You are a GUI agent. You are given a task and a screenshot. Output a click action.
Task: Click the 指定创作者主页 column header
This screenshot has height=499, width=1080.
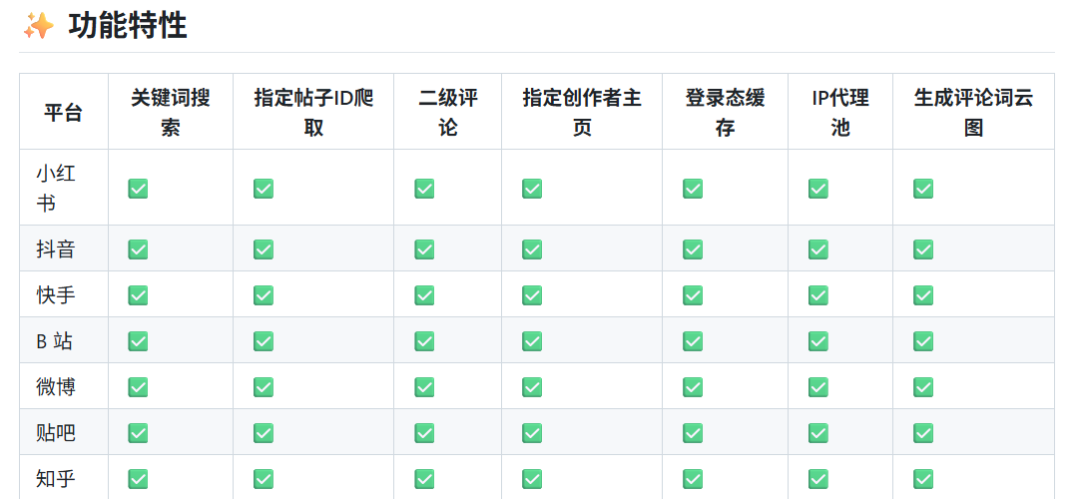(582, 112)
